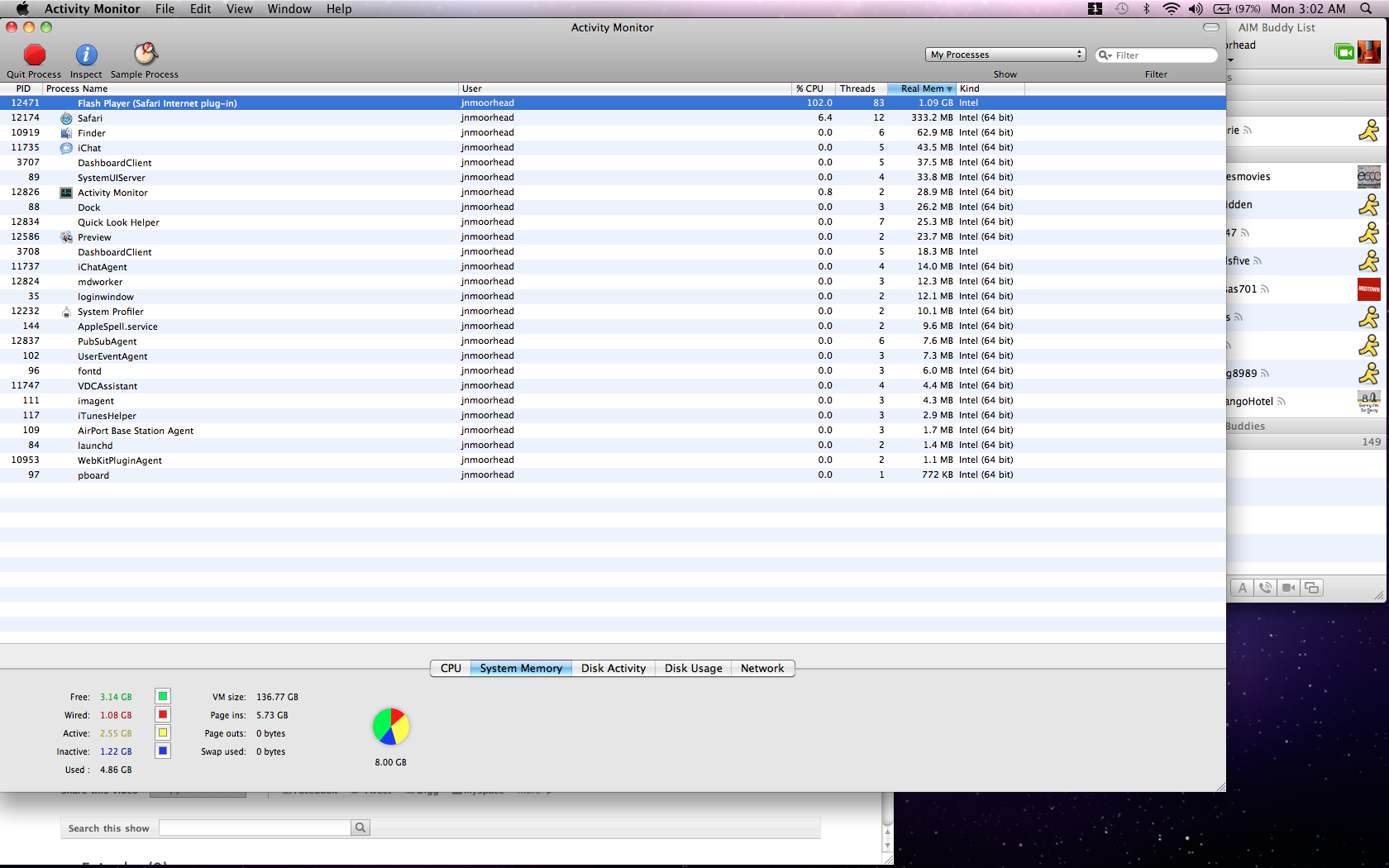Image resolution: width=1389 pixels, height=868 pixels.
Task: Click buddy picture thumbnail in AIM Buddy List
Action: [1369, 51]
